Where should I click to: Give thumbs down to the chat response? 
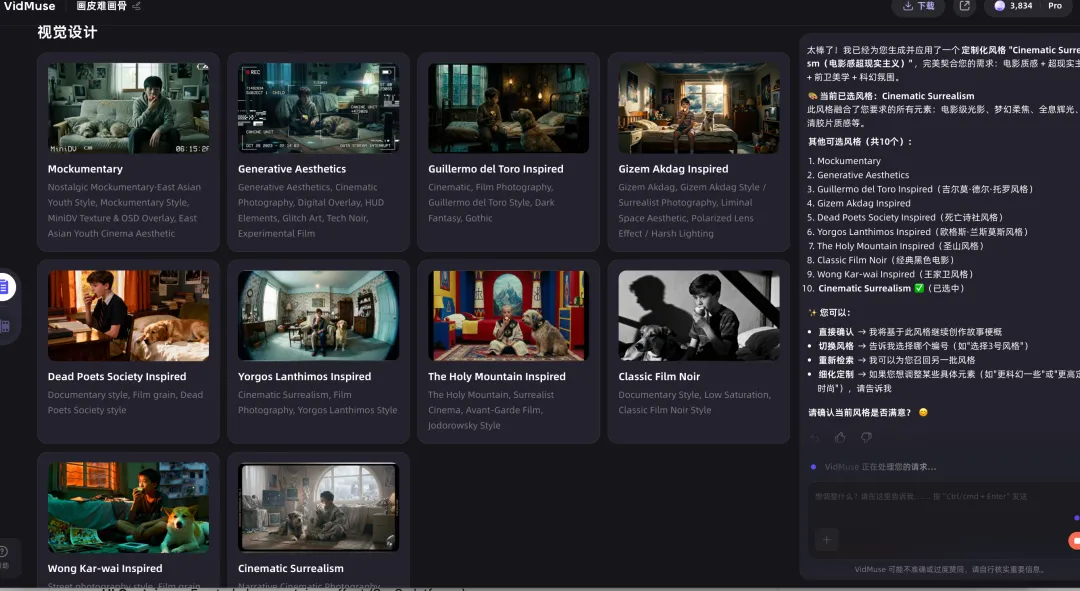click(x=866, y=437)
